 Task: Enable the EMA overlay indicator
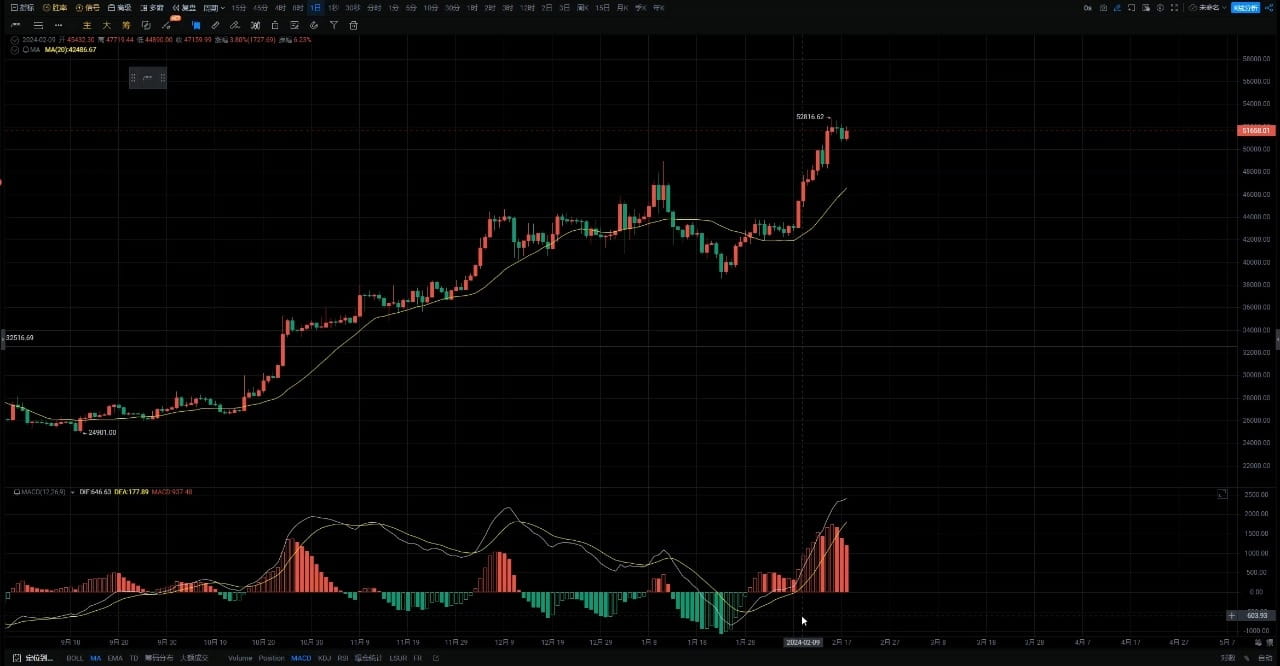click(115, 658)
